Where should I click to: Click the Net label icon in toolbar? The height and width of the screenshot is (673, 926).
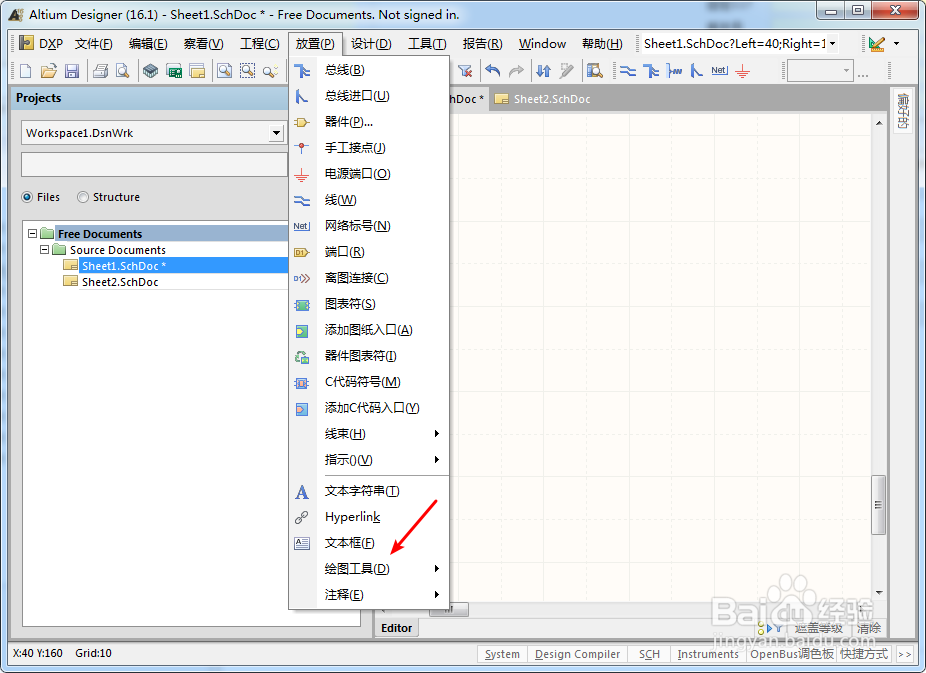pos(719,71)
